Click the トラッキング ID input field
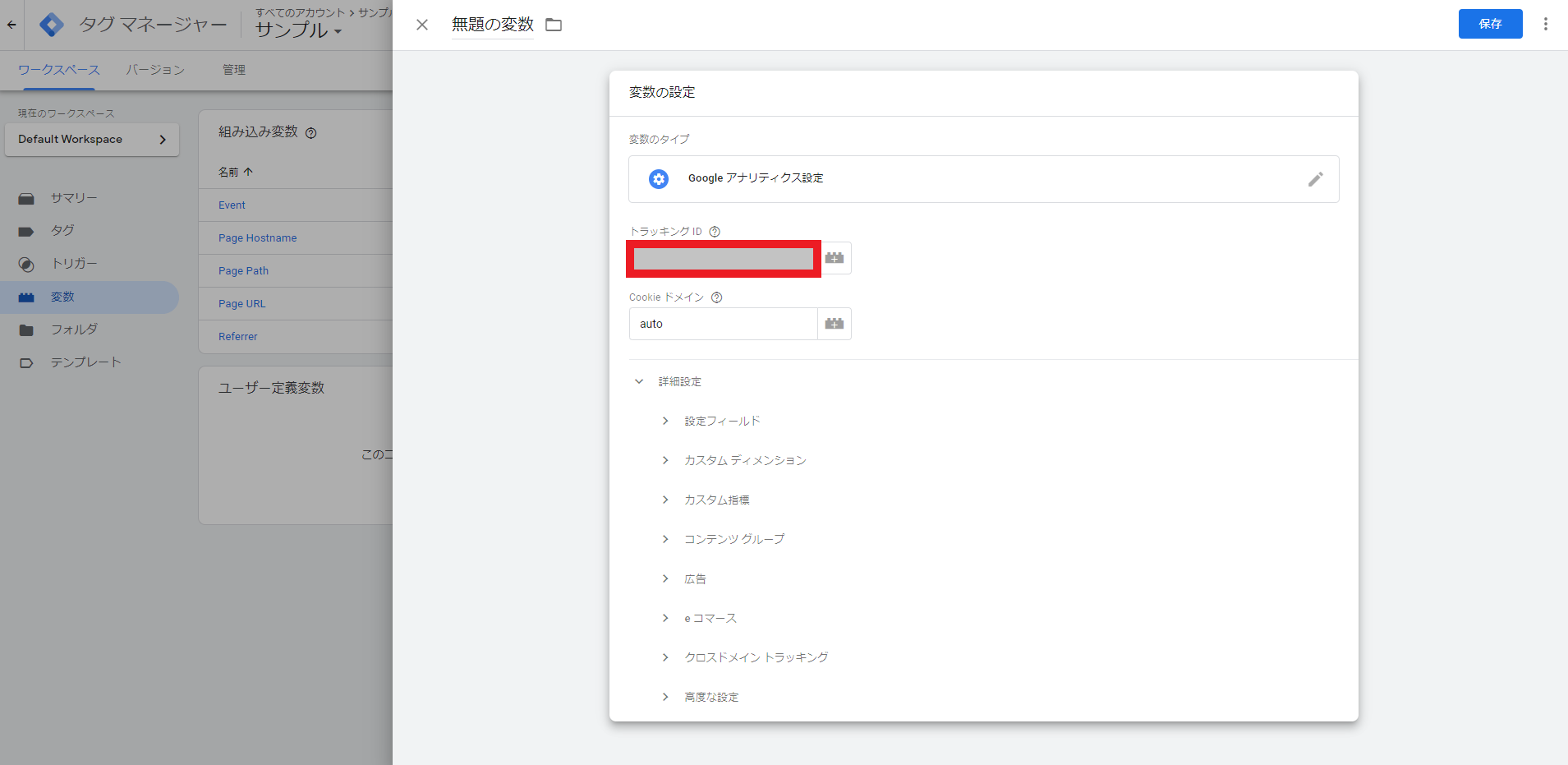Screen dimensions: 1568x765 coord(724,259)
